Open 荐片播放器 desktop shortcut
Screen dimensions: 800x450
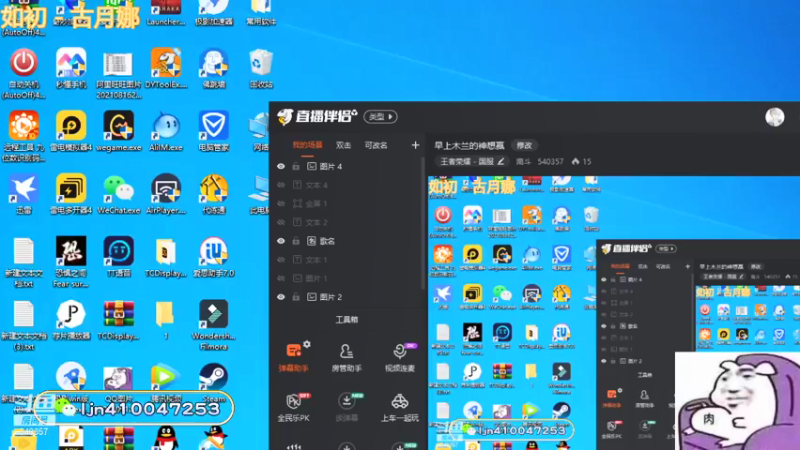[71, 319]
